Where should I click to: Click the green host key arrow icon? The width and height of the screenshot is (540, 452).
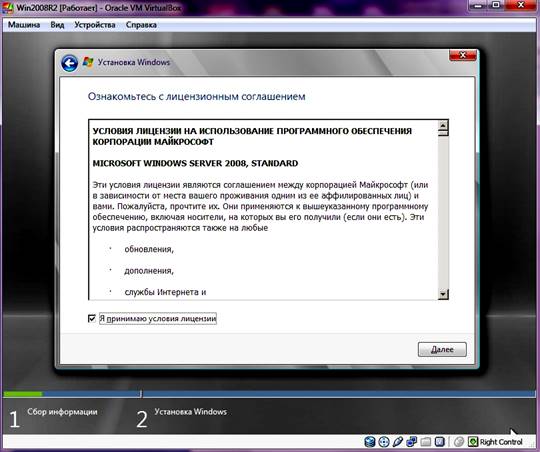473,441
